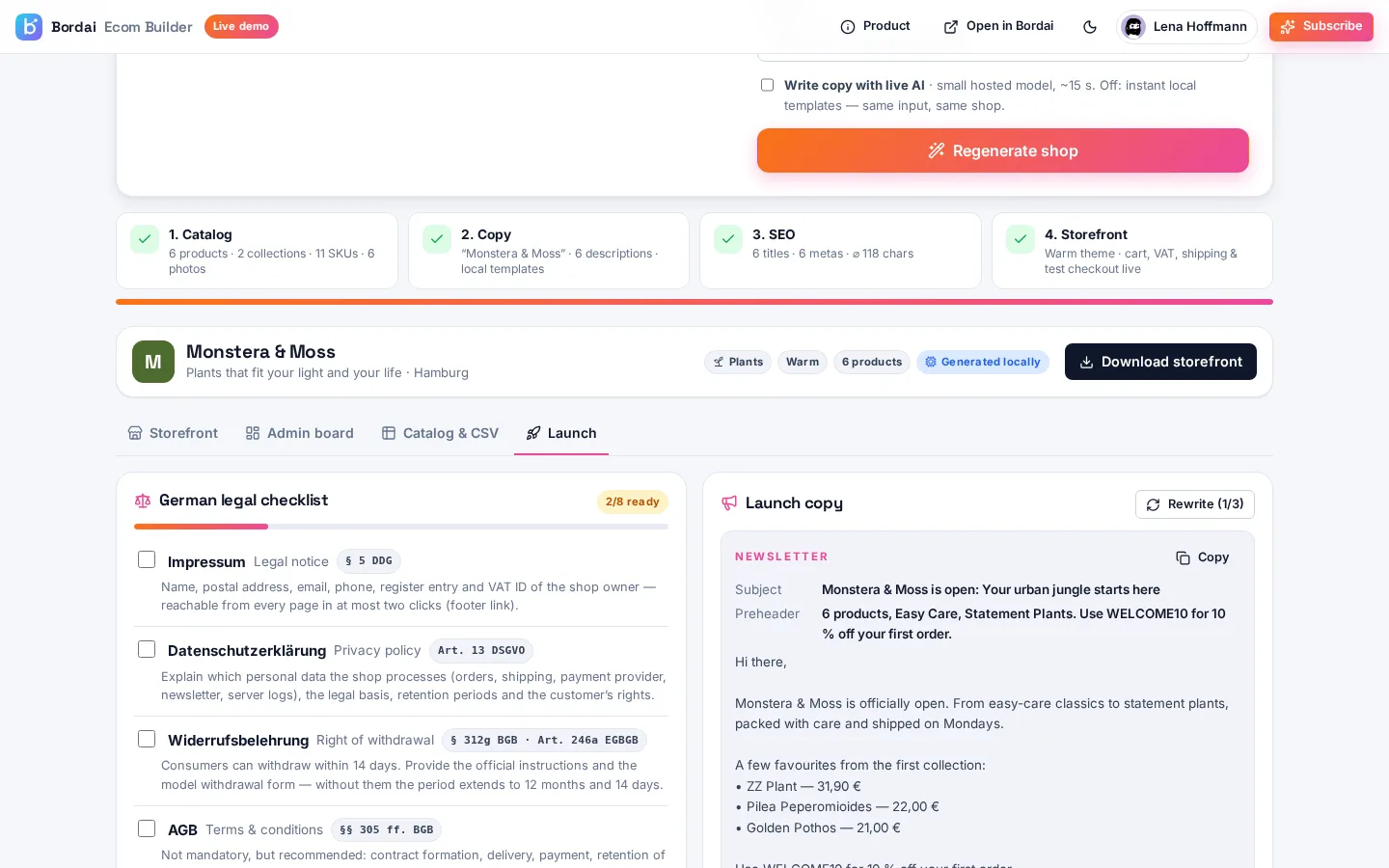Screen dimensions: 1389x868
Task: Click the § 5 DDG law tag
Action: (368, 561)
